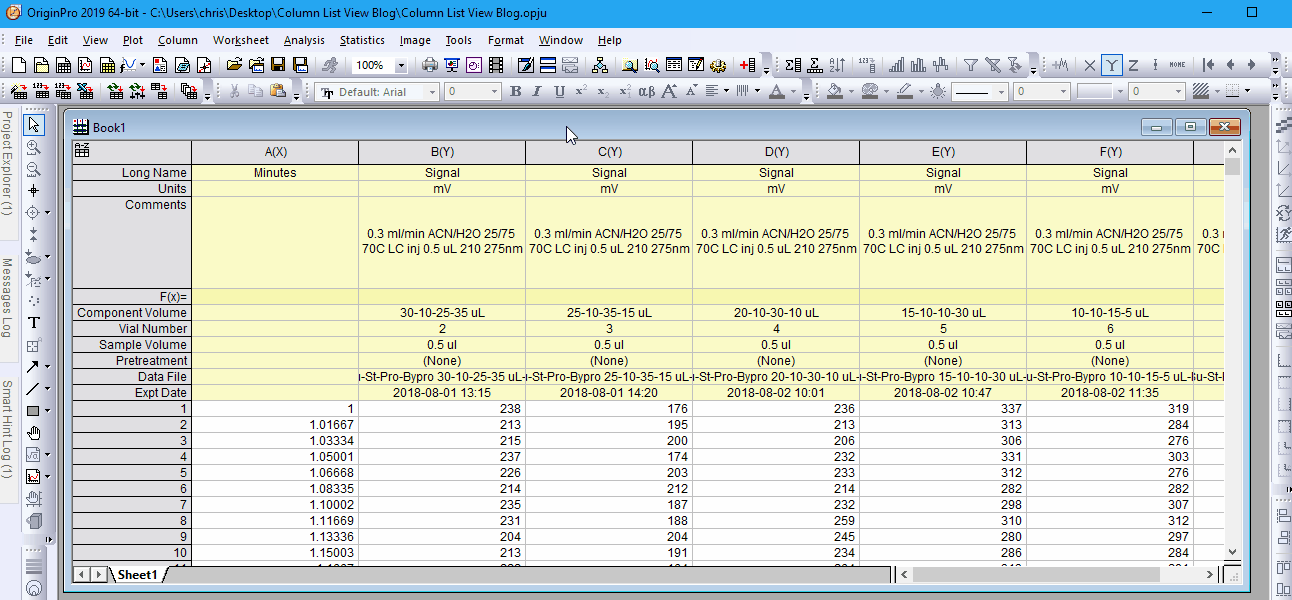Select the Zoom Out tool

[33, 168]
